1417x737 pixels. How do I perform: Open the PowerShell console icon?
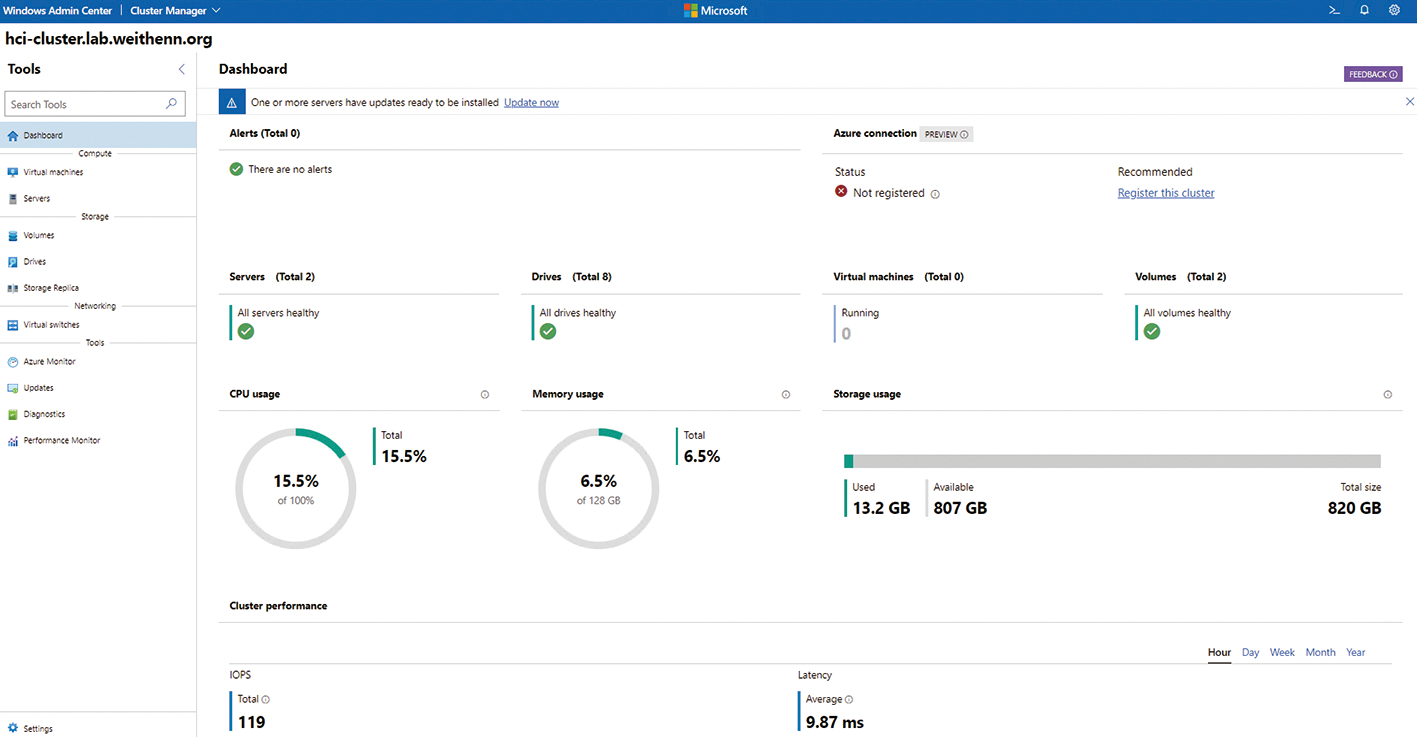(x=1334, y=10)
